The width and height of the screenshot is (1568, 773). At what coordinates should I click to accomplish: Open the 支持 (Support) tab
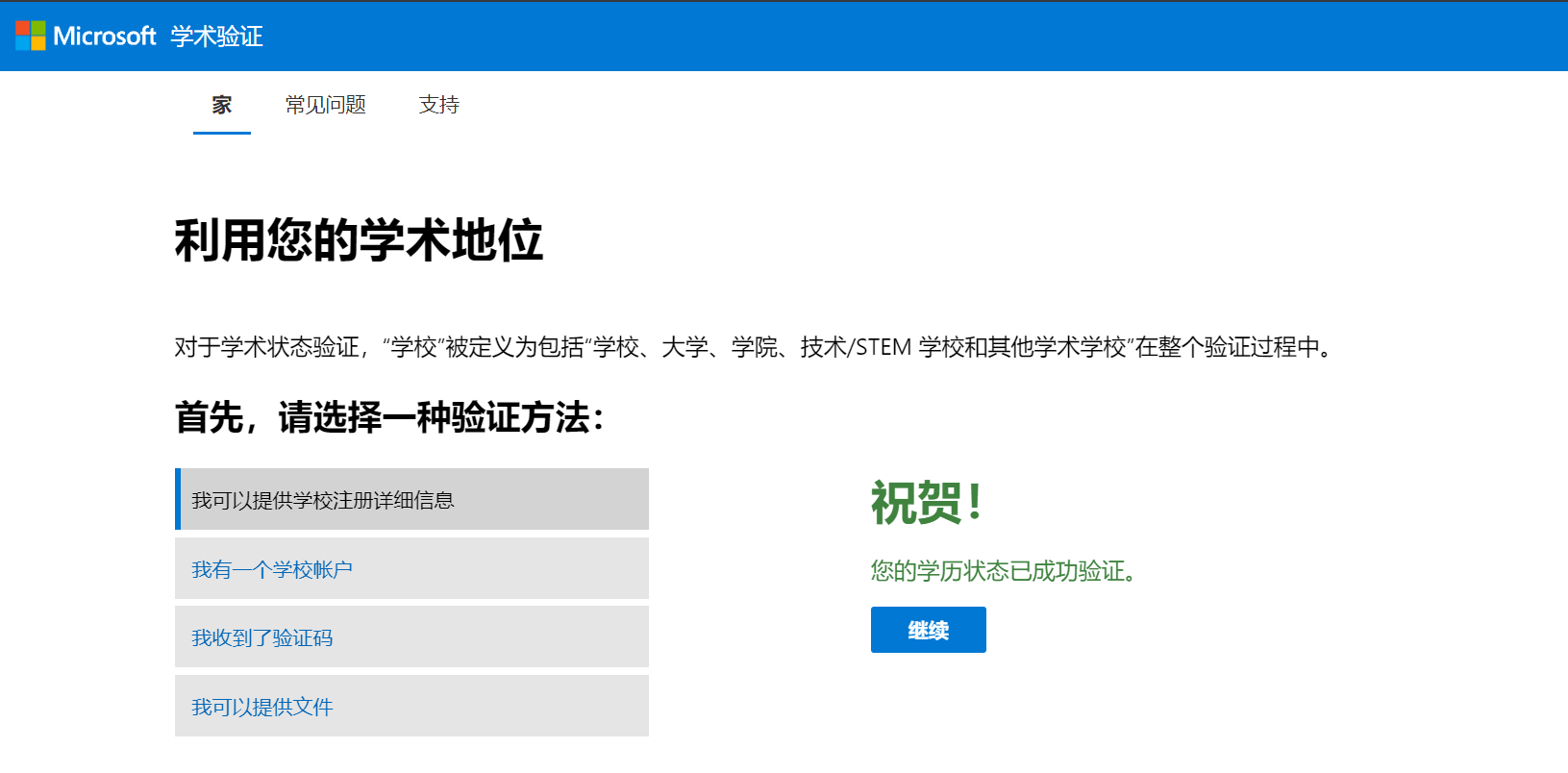pos(439,105)
